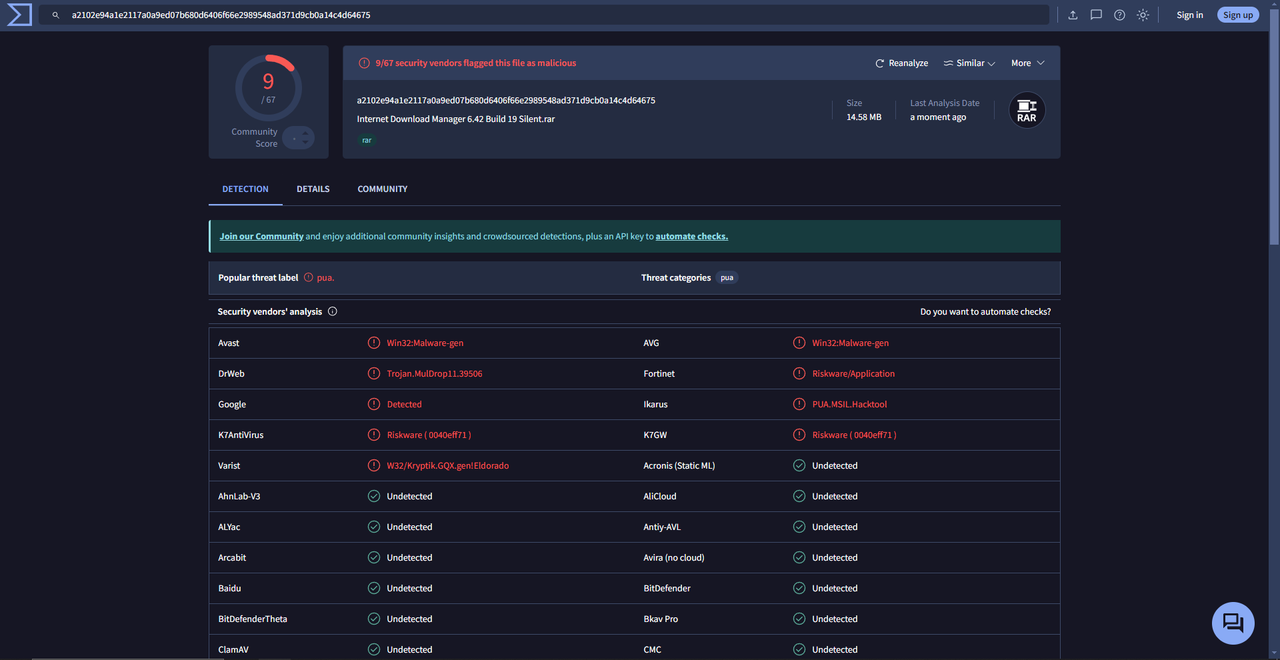Click the SHA-256 hash text in file header
The image size is (1280, 660).
point(506,100)
